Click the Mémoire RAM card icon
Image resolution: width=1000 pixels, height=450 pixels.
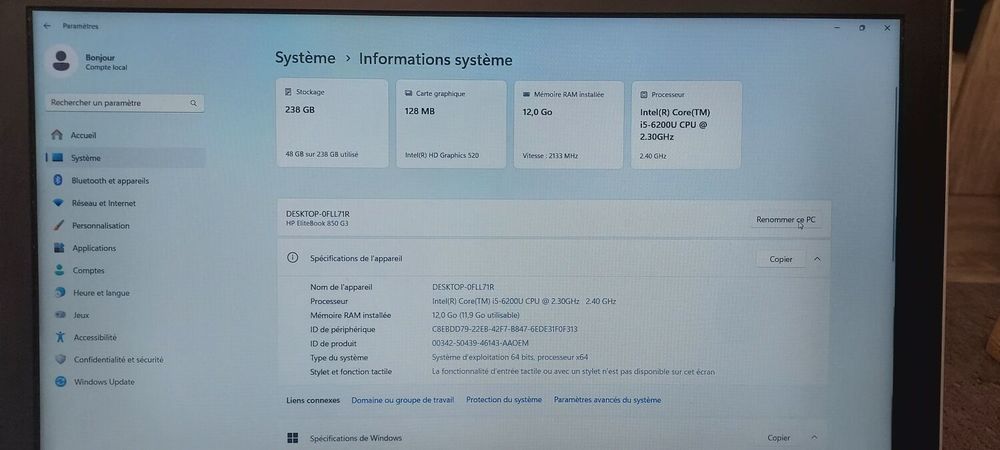tap(527, 94)
